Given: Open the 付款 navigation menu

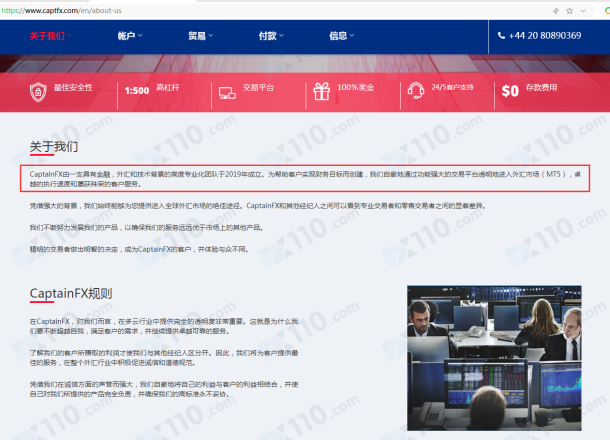Looking at the screenshot, I should 271,36.
